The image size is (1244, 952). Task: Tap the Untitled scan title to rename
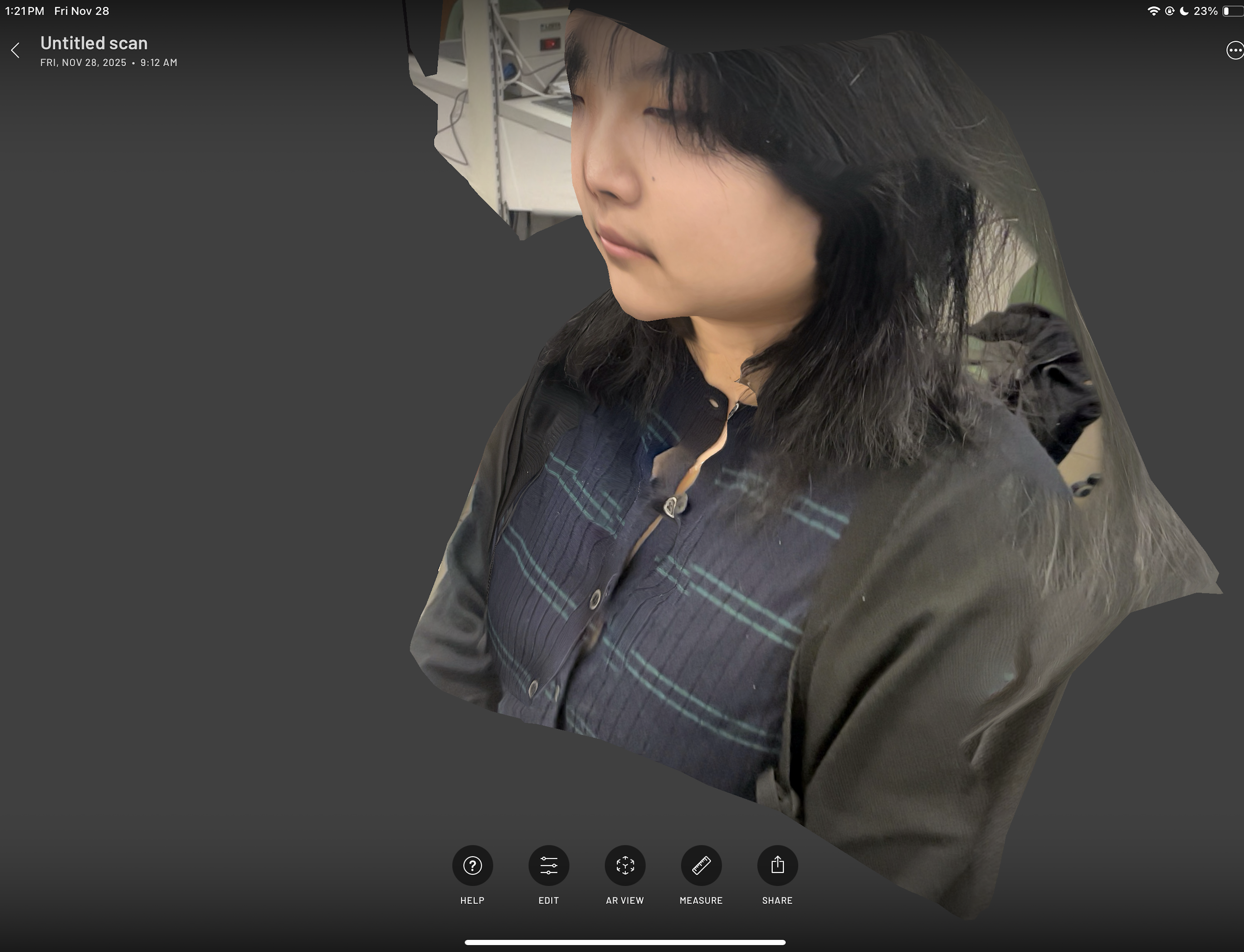pos(94,43)
